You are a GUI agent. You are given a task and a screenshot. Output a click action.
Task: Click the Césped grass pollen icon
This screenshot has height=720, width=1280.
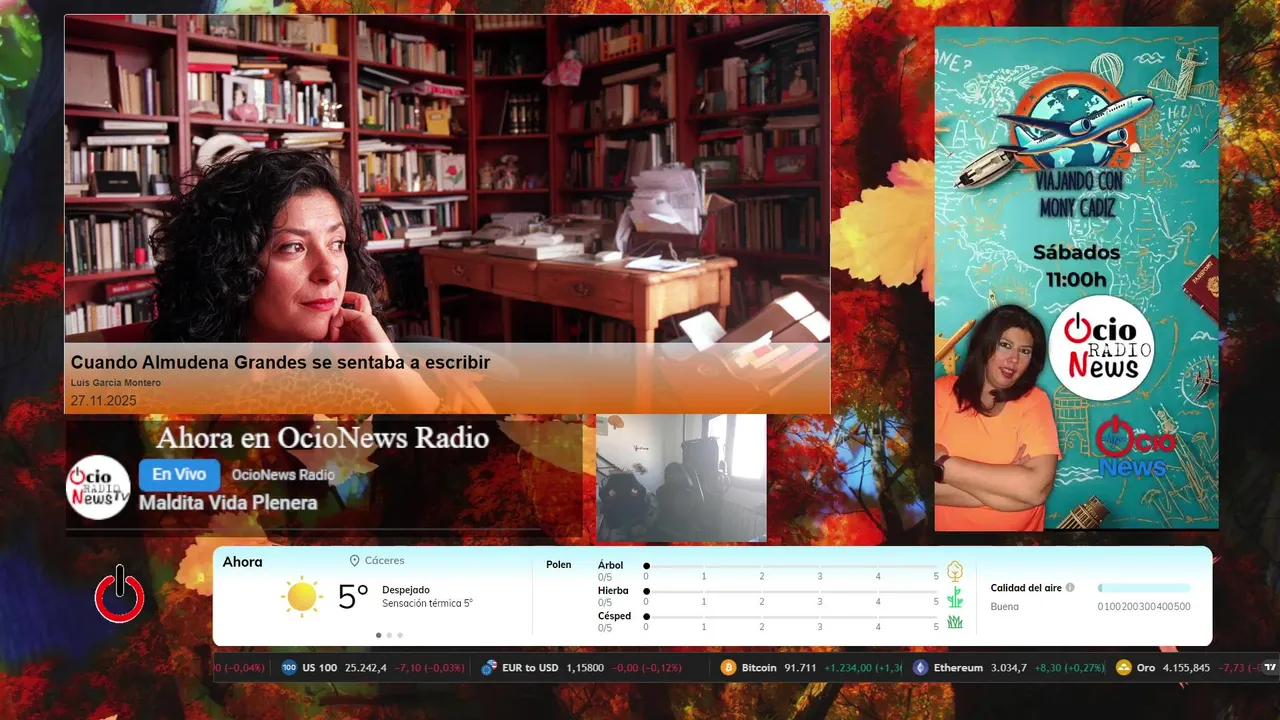click(955, 621)
